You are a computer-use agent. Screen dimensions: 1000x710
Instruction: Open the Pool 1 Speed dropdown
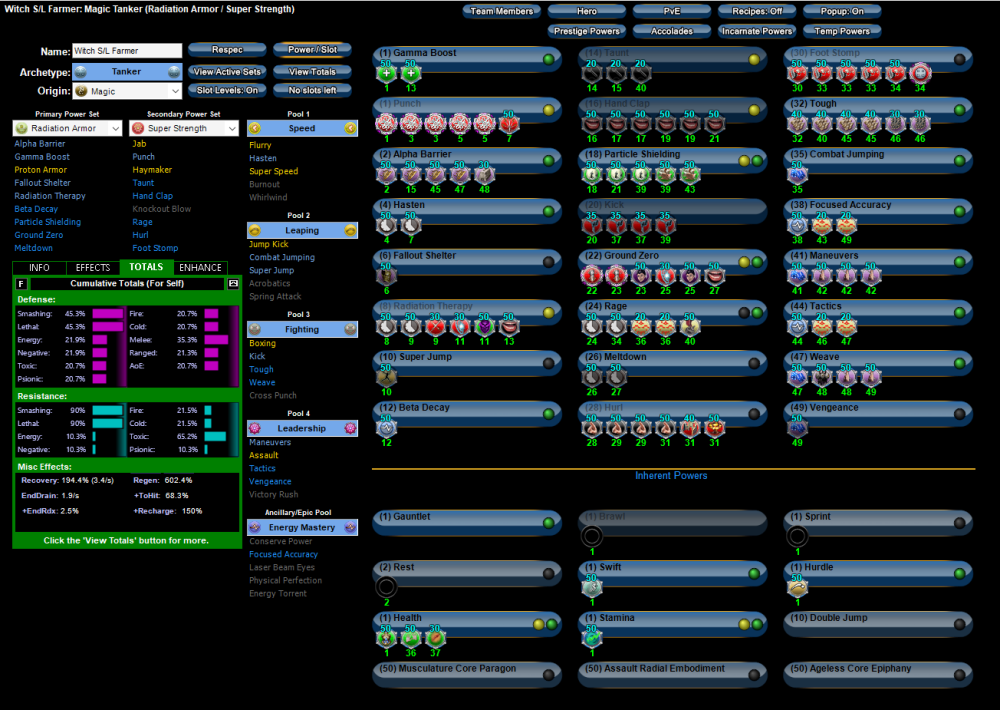click(303, 128)
